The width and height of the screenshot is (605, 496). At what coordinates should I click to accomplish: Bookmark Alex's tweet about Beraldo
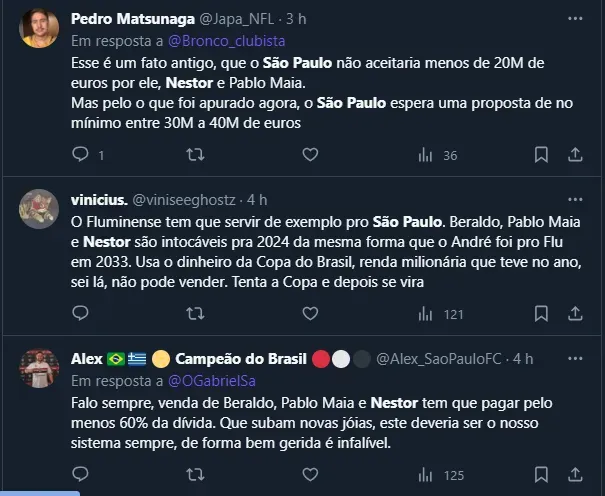click(540, 474)
